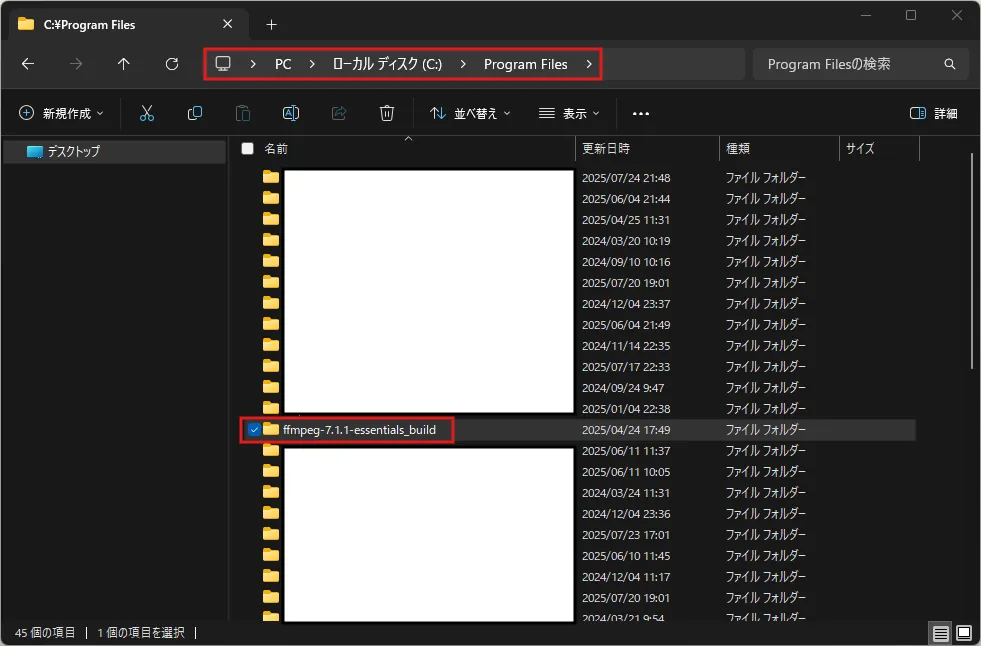981x646 pixels.
Task: Minimize the File Explorer window
Action: click(x=866, y=15)
